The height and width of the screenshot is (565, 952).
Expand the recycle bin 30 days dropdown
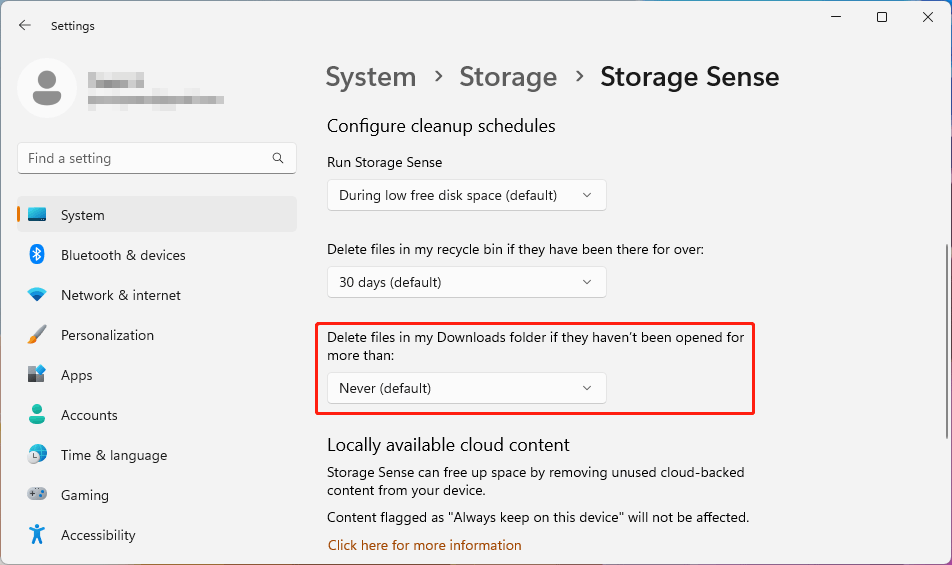466,282
